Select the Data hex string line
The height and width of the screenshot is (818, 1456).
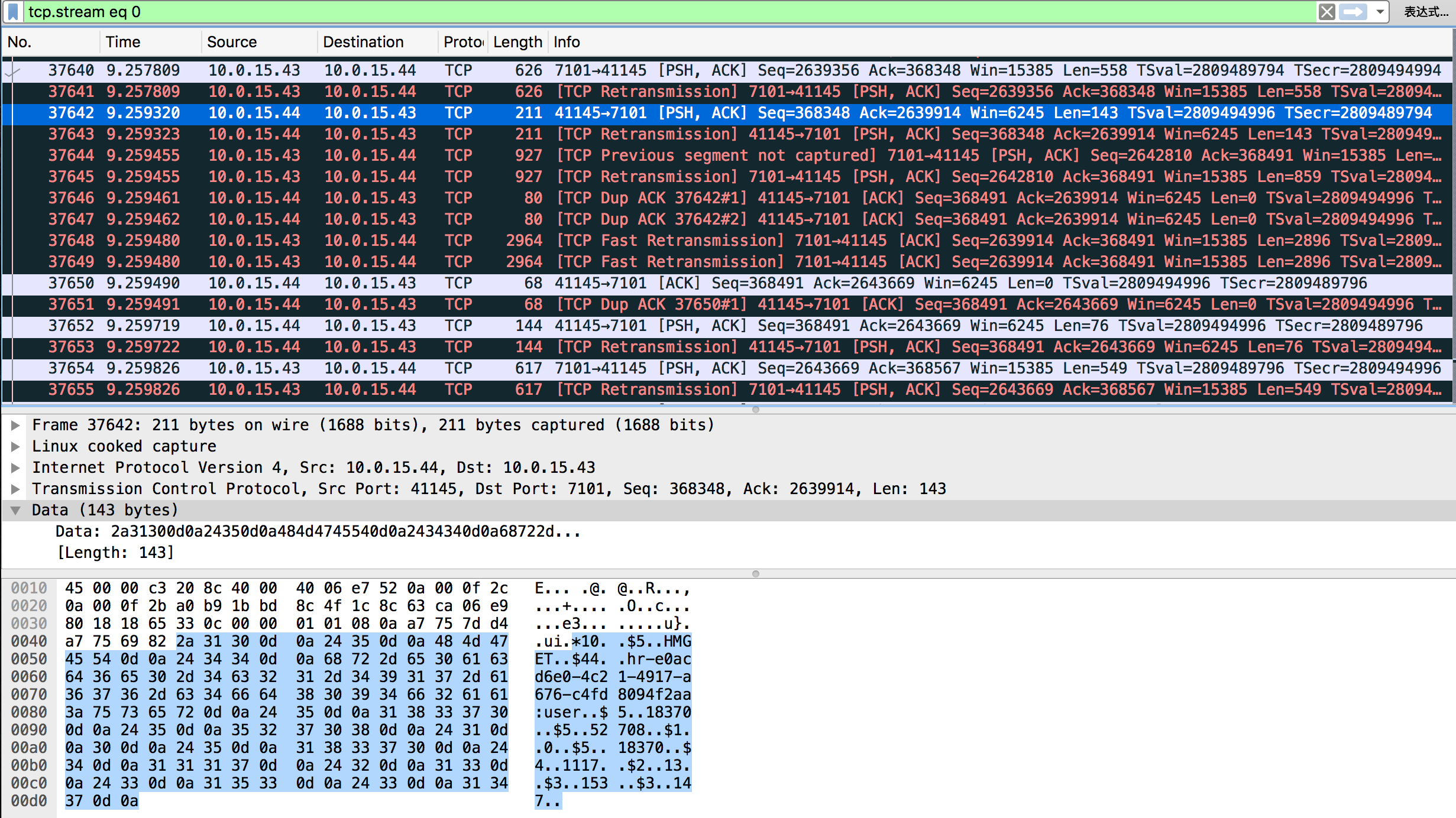[318, 531]
